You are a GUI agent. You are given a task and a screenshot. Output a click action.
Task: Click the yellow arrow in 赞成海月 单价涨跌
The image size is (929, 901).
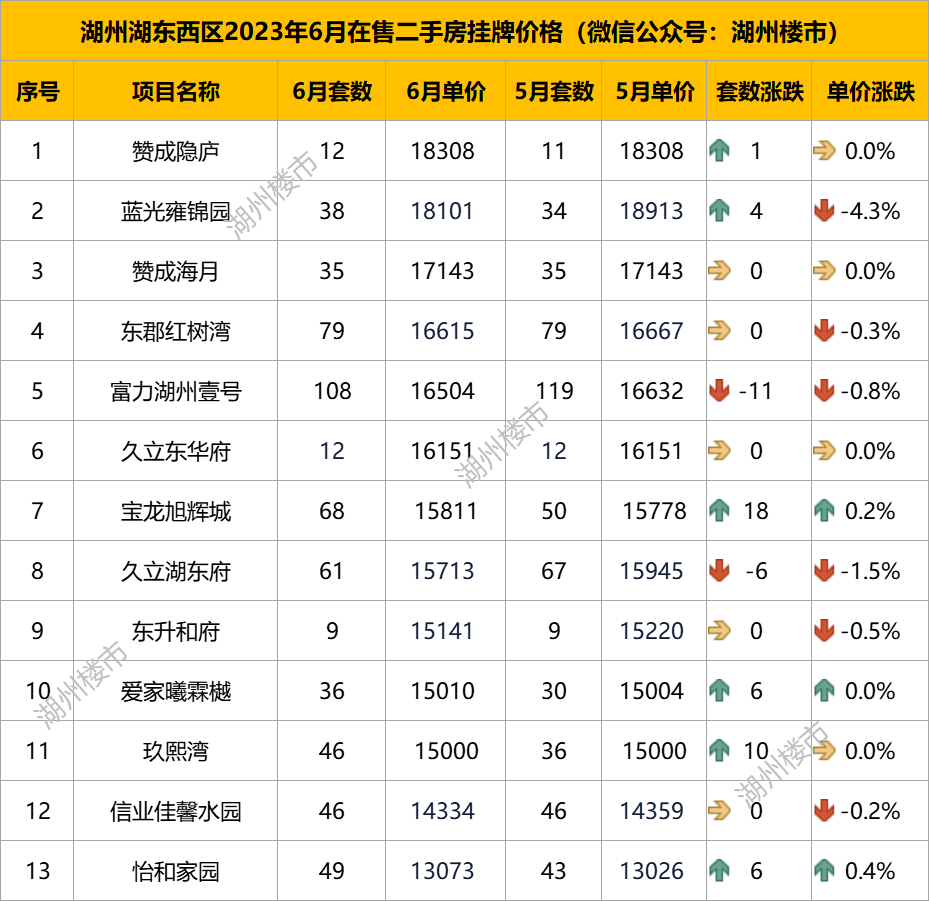point(824,271)
